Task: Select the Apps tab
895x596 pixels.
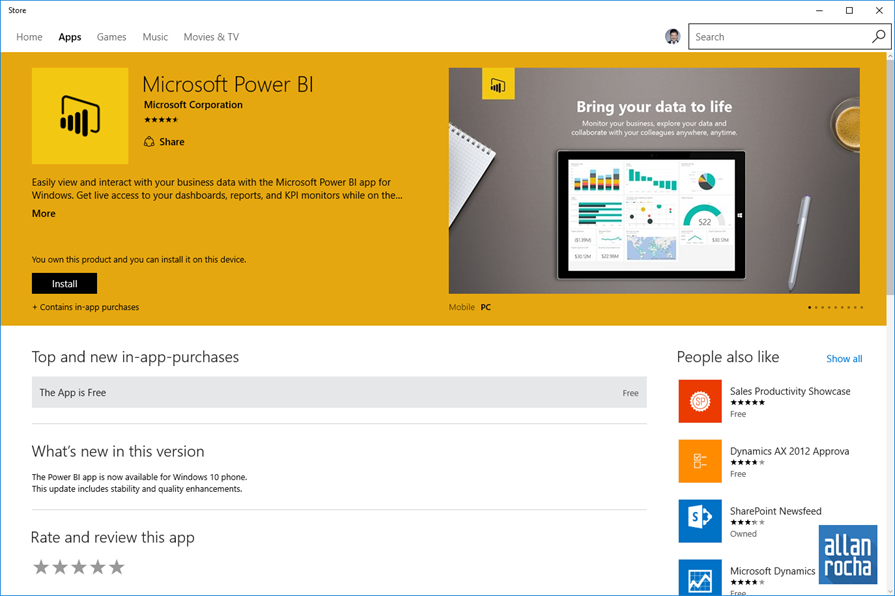Action: click(70, 37)
